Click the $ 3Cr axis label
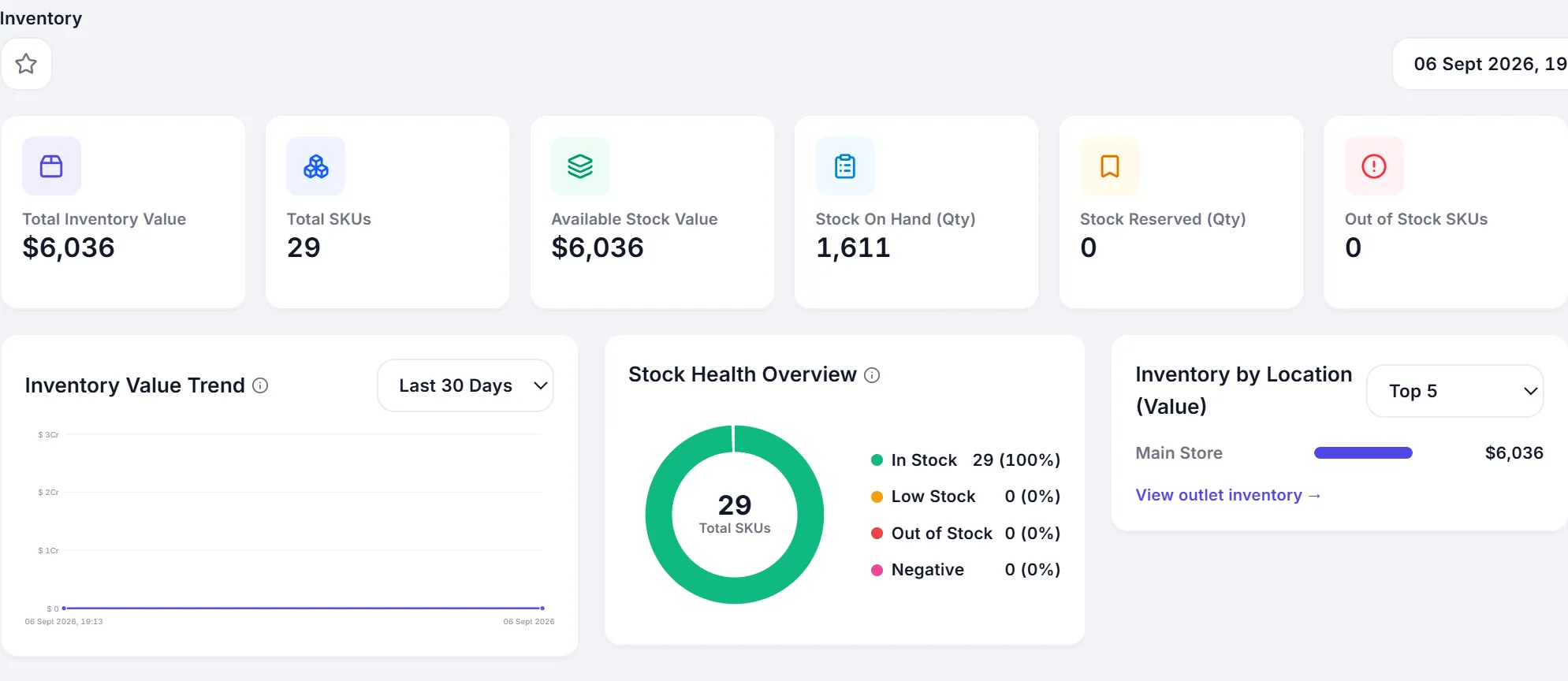The width and height of the screenshot is (1568, 681). (x=48, y=434)
